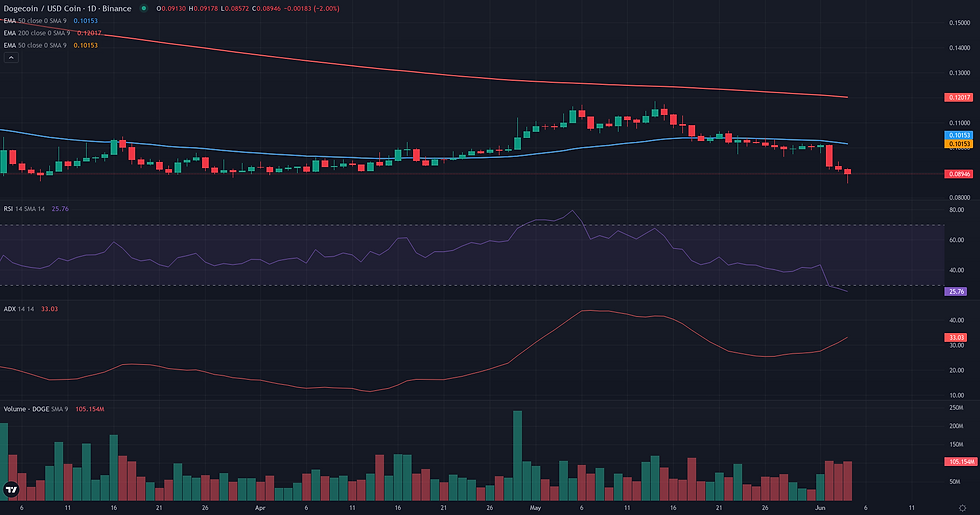Select the EMA 50 legend with orange value
980x515 pixels.
click(51, 46)
